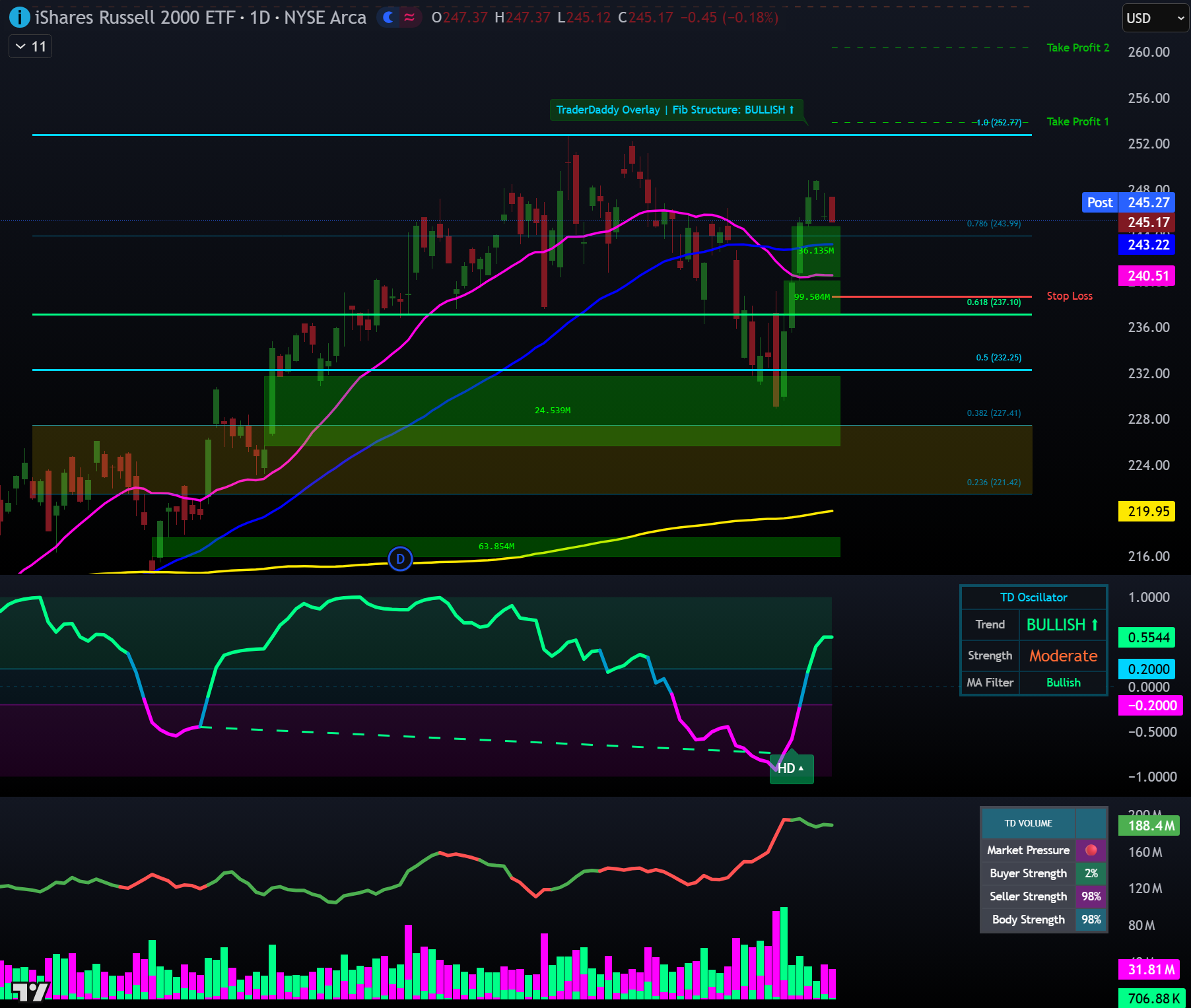Click the TraderDaddy Overlay Fib Structure banner
This screenshot has height=1008, width=1191.
pos(675,110)
